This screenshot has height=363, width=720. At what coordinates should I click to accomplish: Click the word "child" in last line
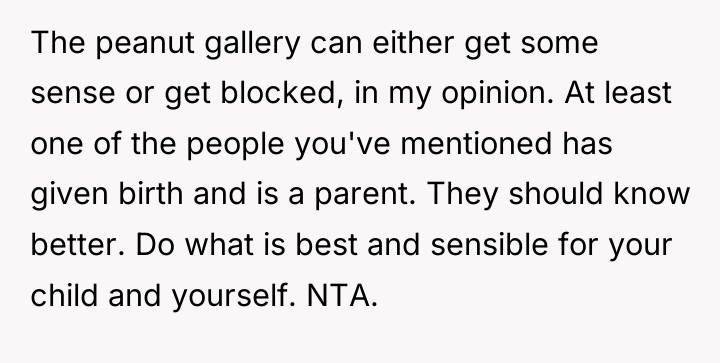point(64,294)
